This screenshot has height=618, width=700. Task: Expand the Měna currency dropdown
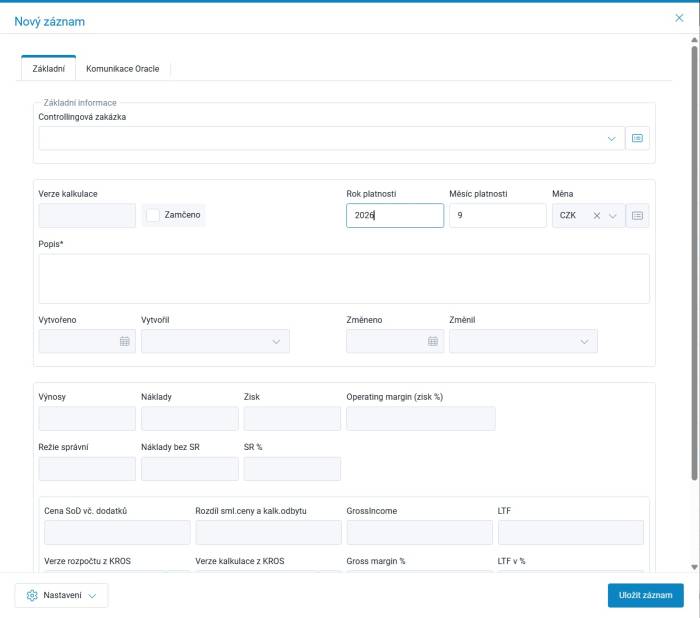point(613,216)
